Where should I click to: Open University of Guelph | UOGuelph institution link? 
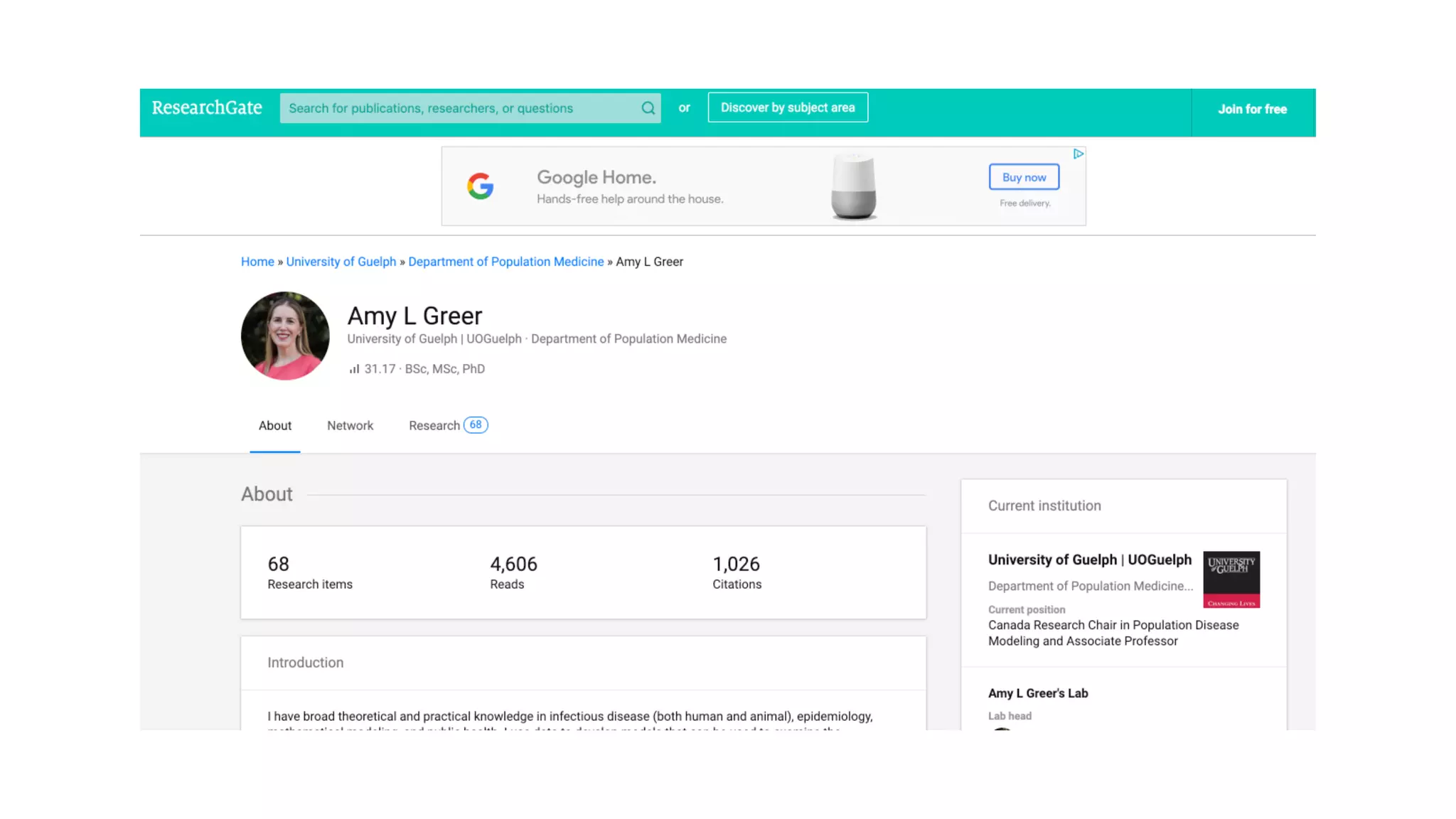coord(1089,560)
